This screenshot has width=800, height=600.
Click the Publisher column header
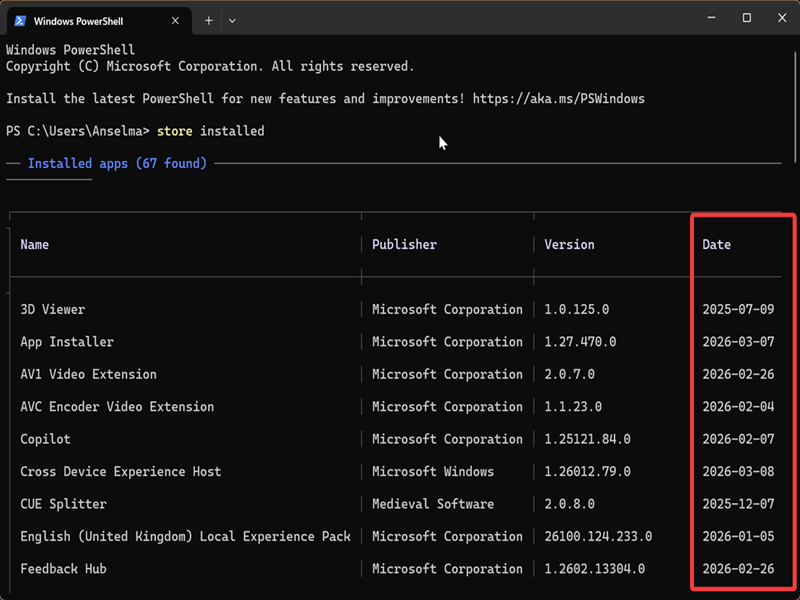pyautogui.click(x=404, y=244)
